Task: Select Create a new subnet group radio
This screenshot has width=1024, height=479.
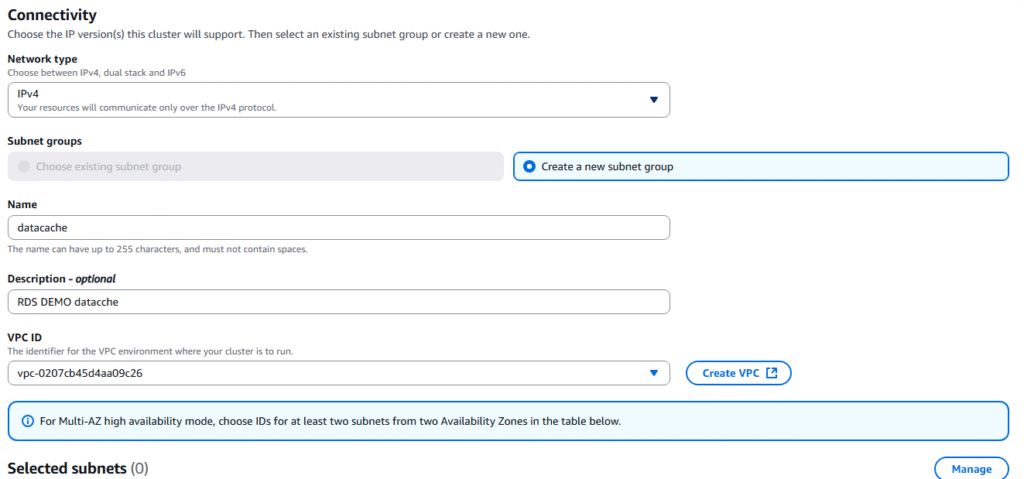Action: (530, 167)
